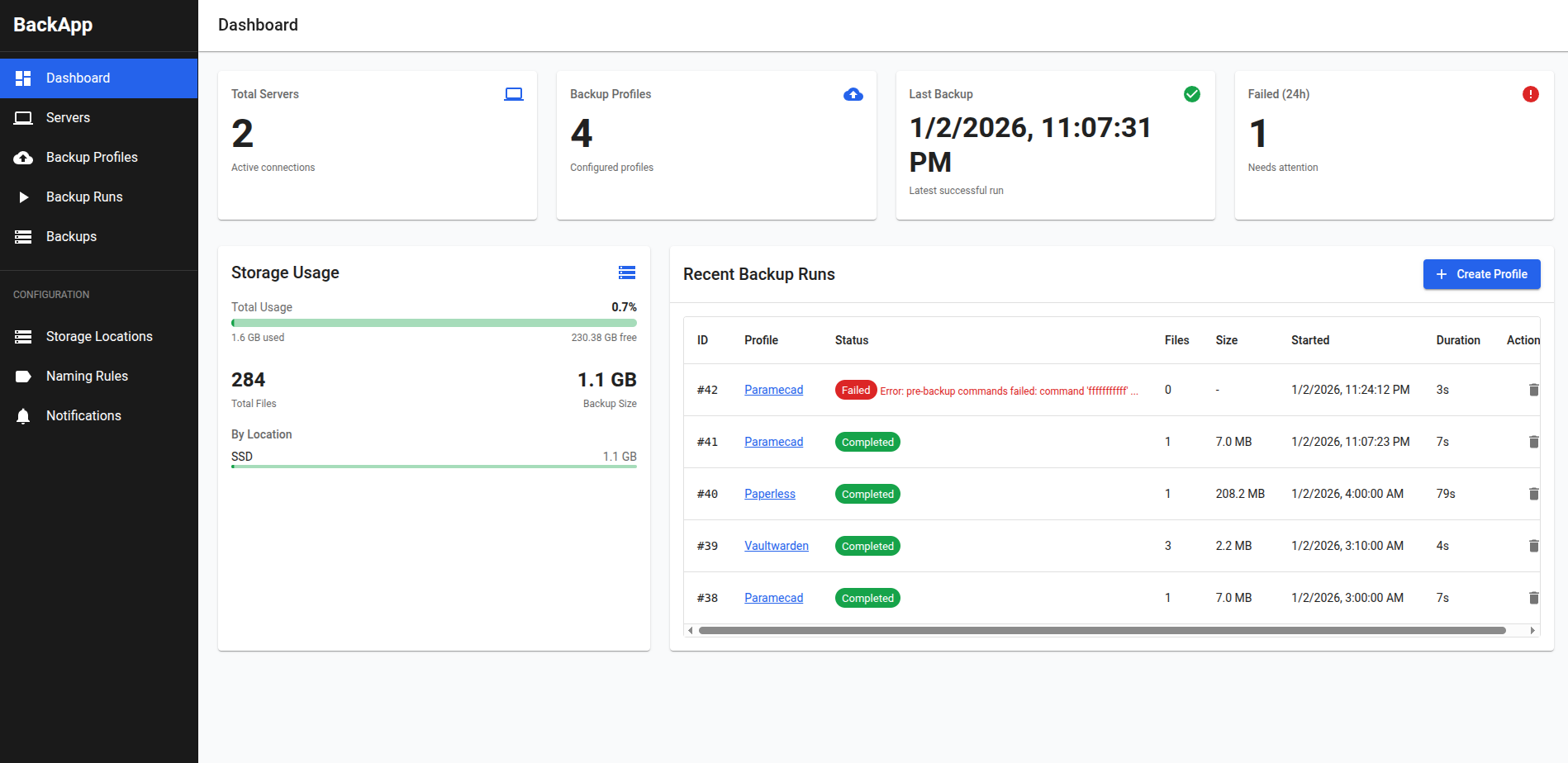Go to Servers page
1568x763 pixels.
click(99, 118)
